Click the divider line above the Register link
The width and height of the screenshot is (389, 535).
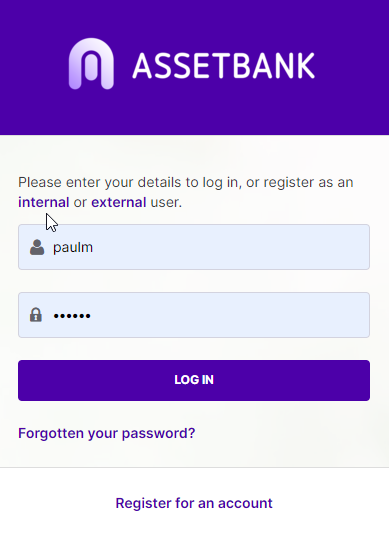tap(194, 467)
